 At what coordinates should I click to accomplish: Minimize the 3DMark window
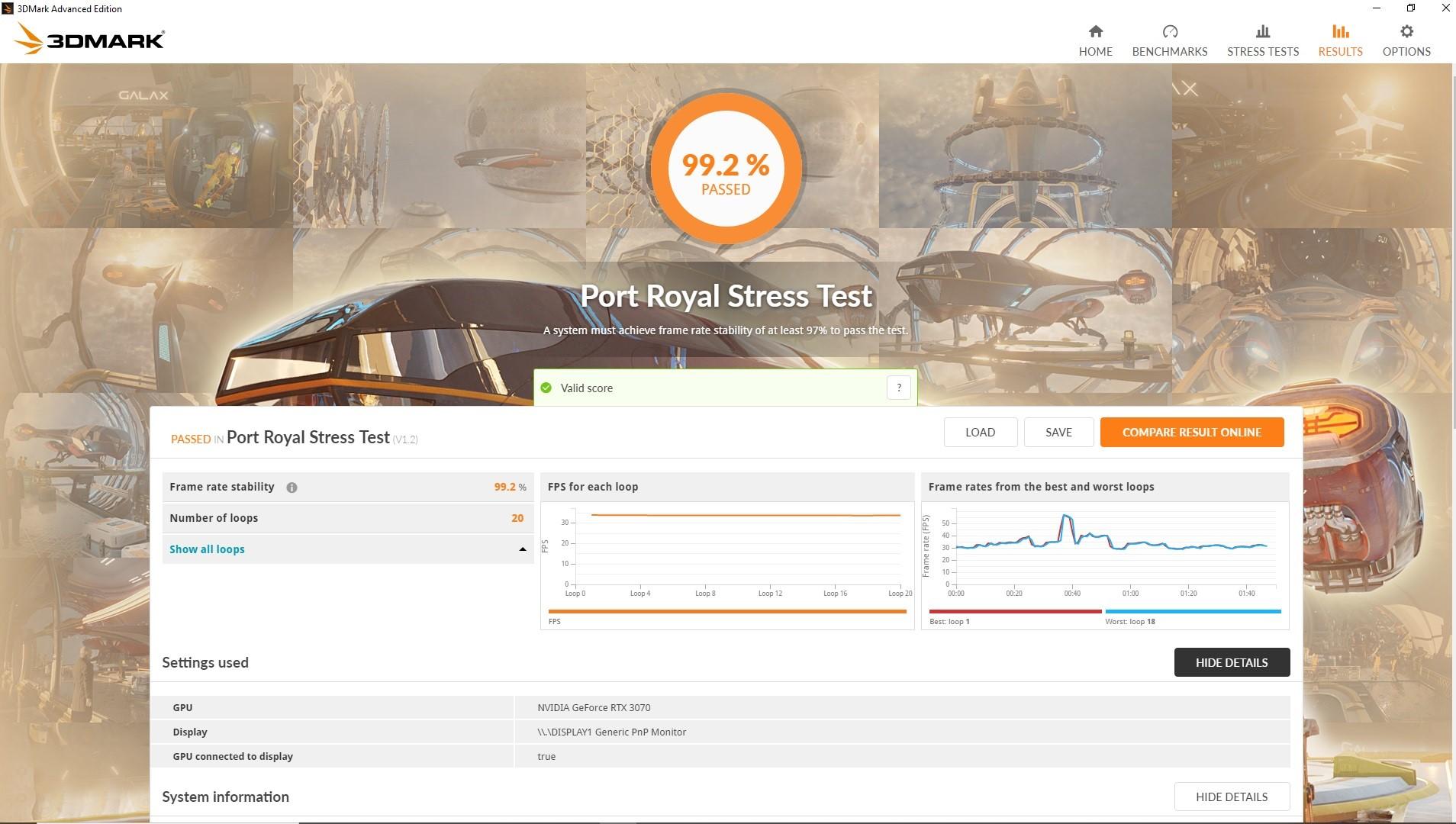click(1377, 8)
